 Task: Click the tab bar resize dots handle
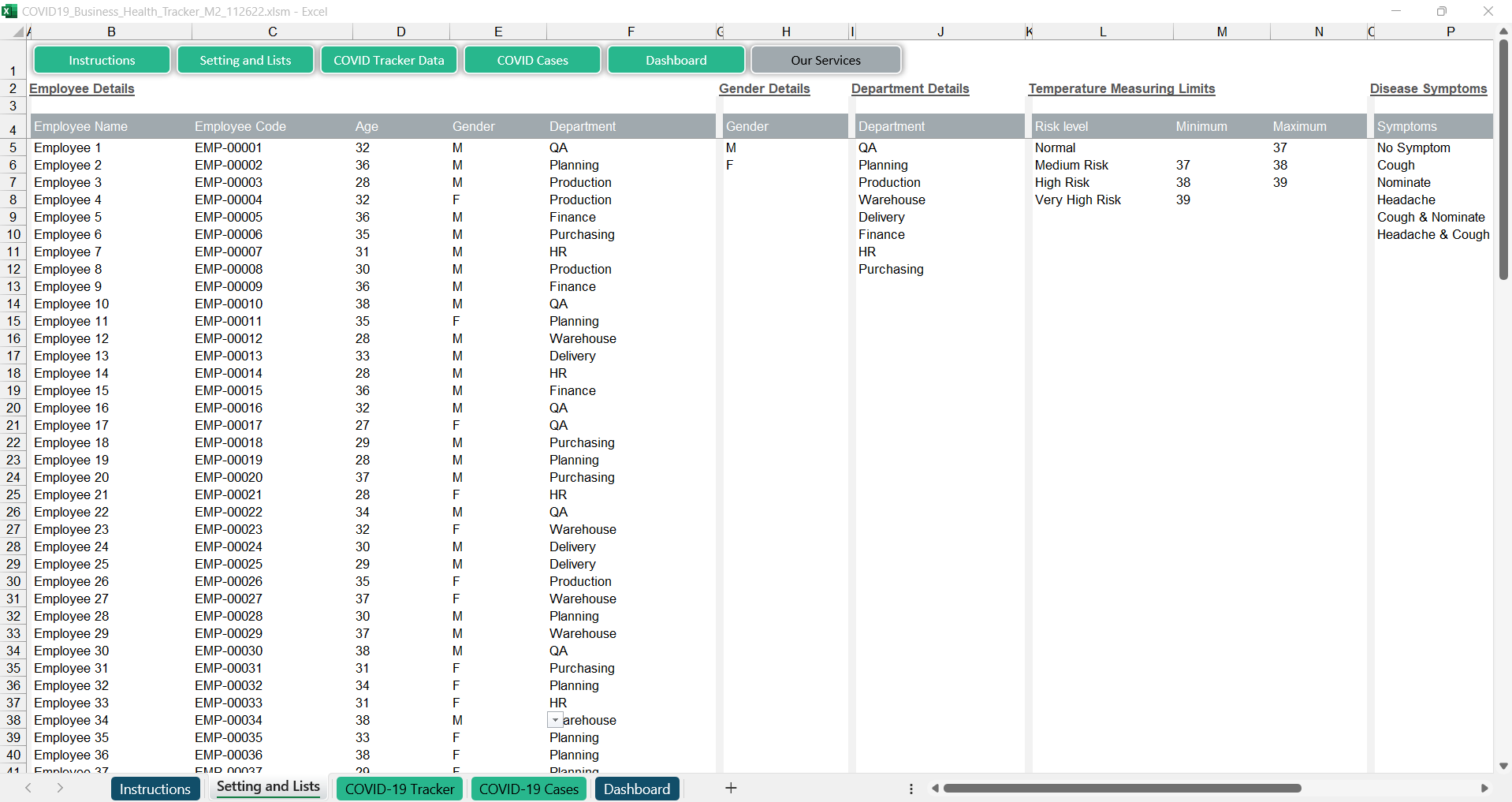coord(911,789)
